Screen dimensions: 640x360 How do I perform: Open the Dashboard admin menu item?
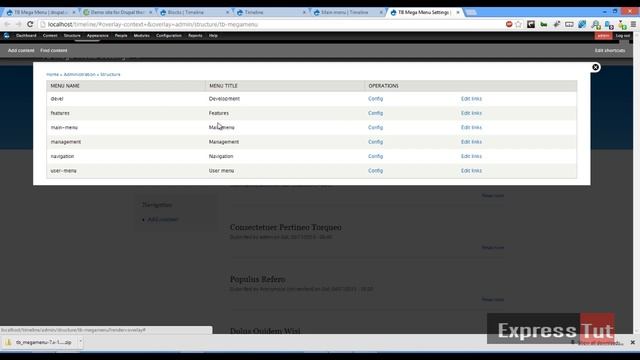(26, 36)
